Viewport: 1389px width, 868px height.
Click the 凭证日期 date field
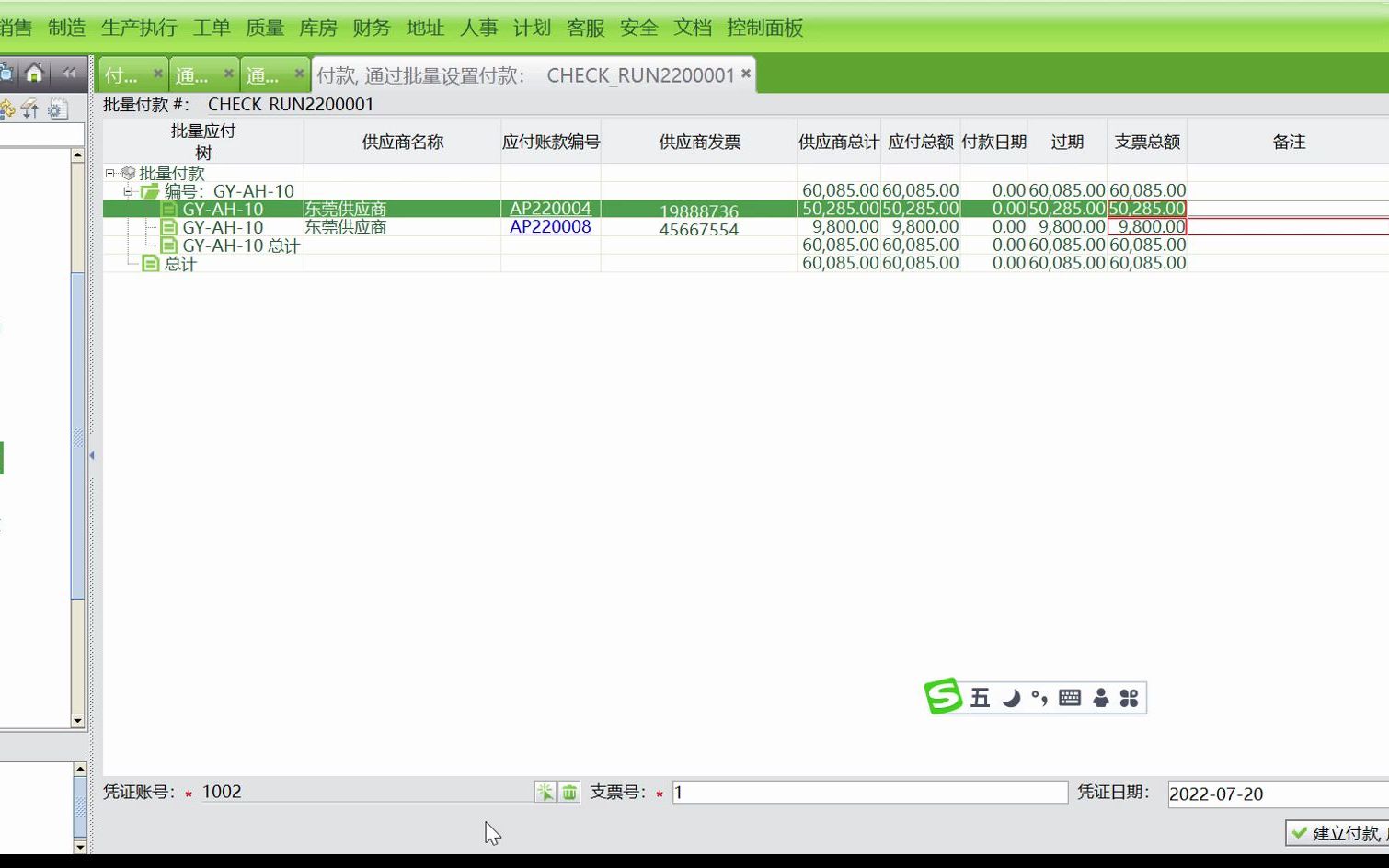[x=1279, y=794]
